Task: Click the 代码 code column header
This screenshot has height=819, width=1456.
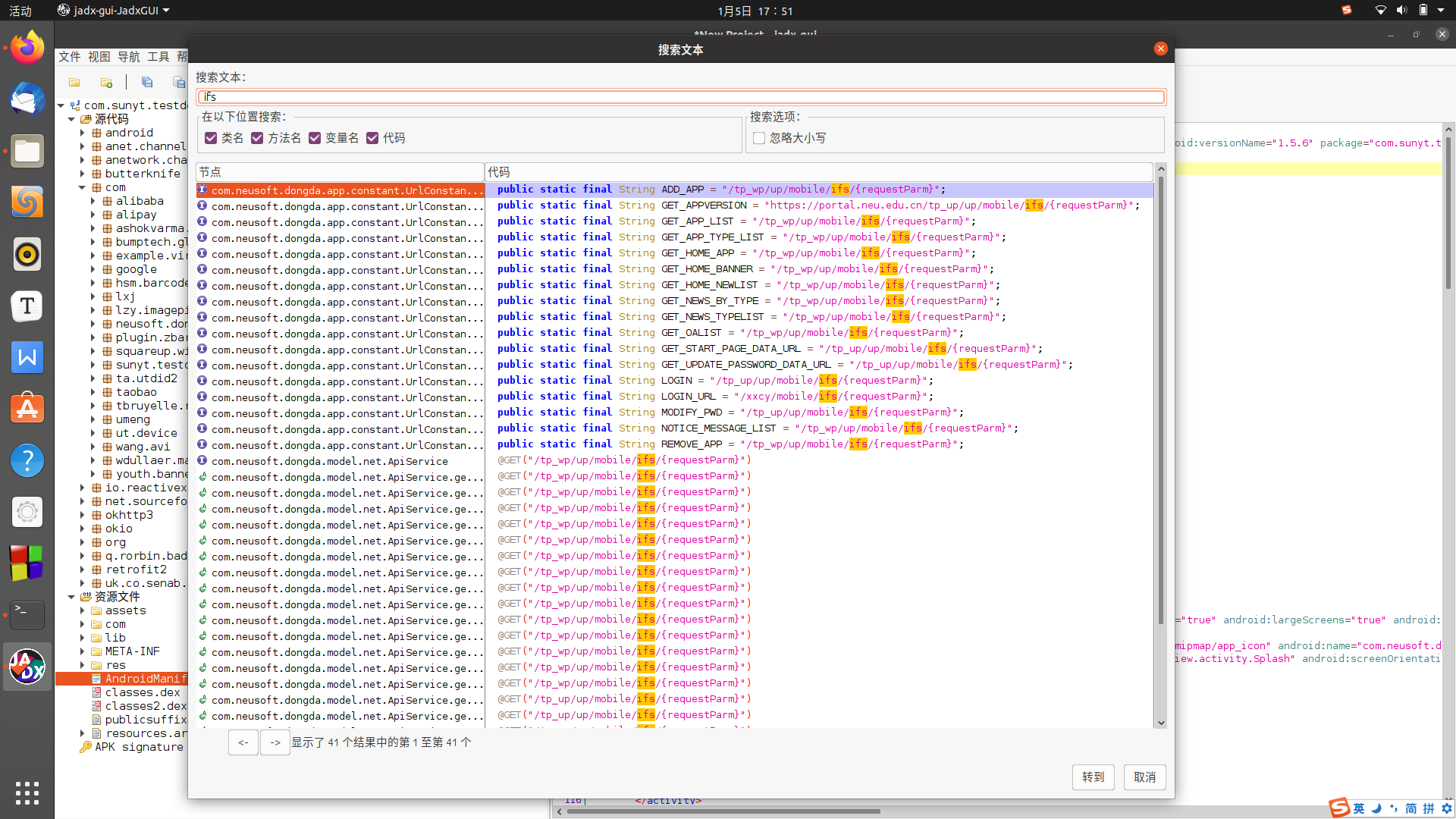Action: click(x=819, y=172)
